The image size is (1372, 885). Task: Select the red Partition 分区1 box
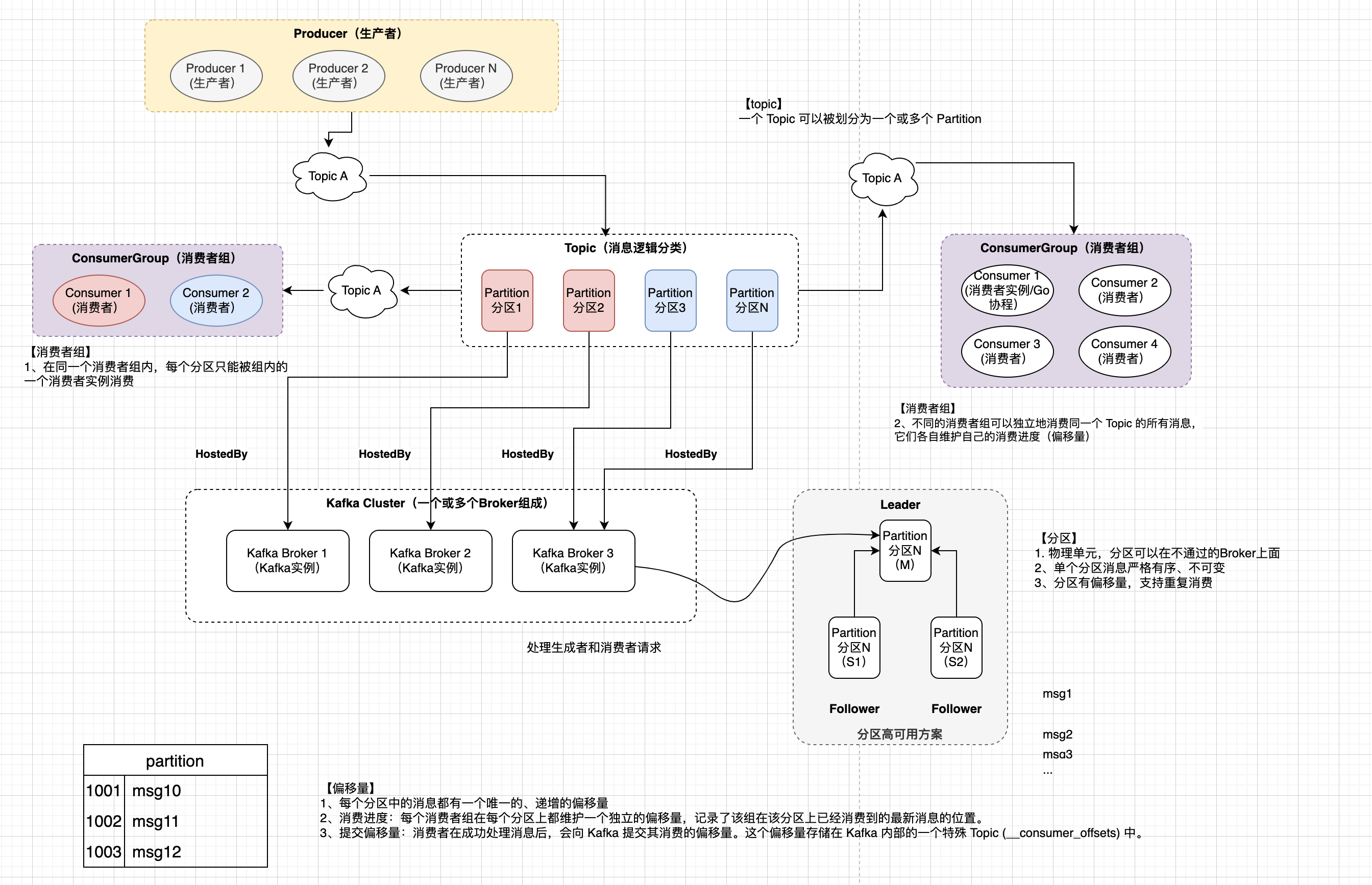(507, 301)
